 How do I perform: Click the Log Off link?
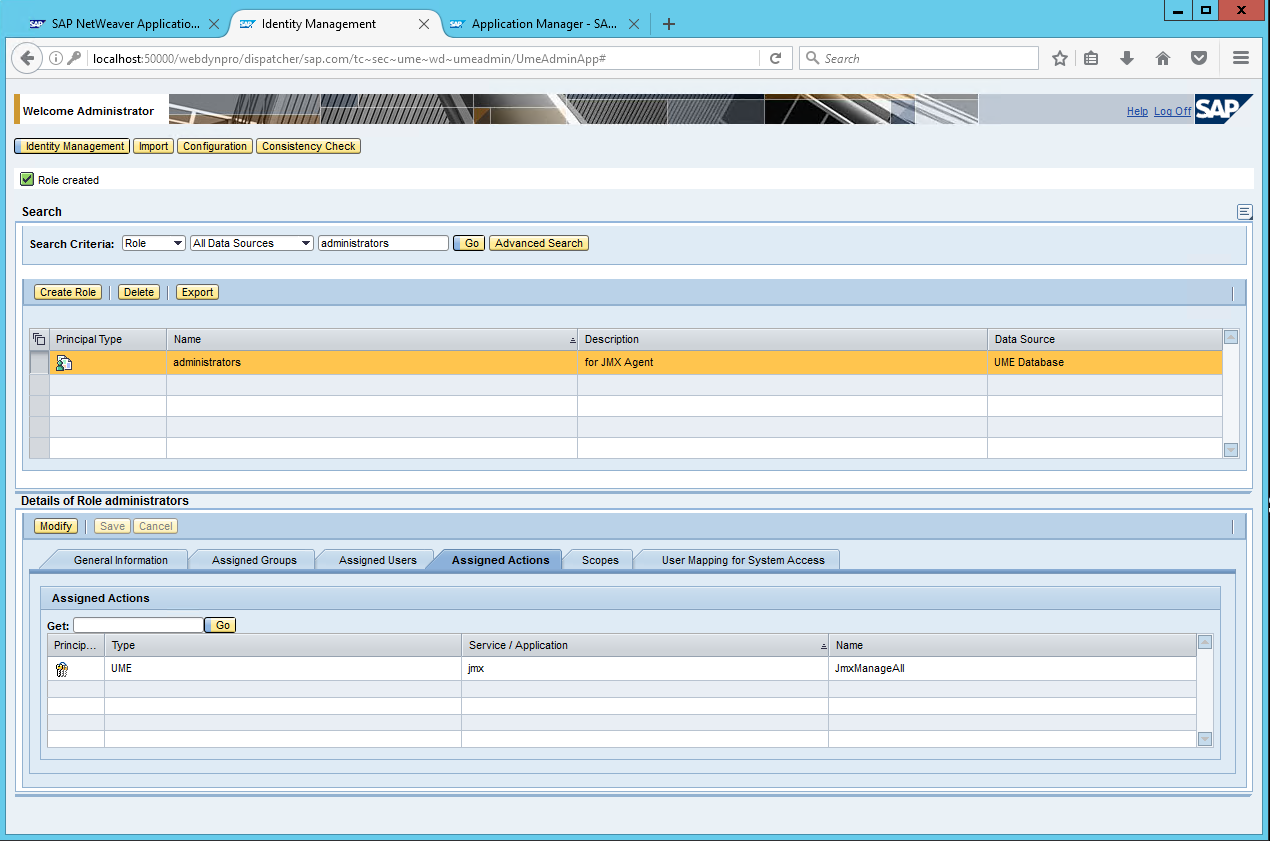1172,112
